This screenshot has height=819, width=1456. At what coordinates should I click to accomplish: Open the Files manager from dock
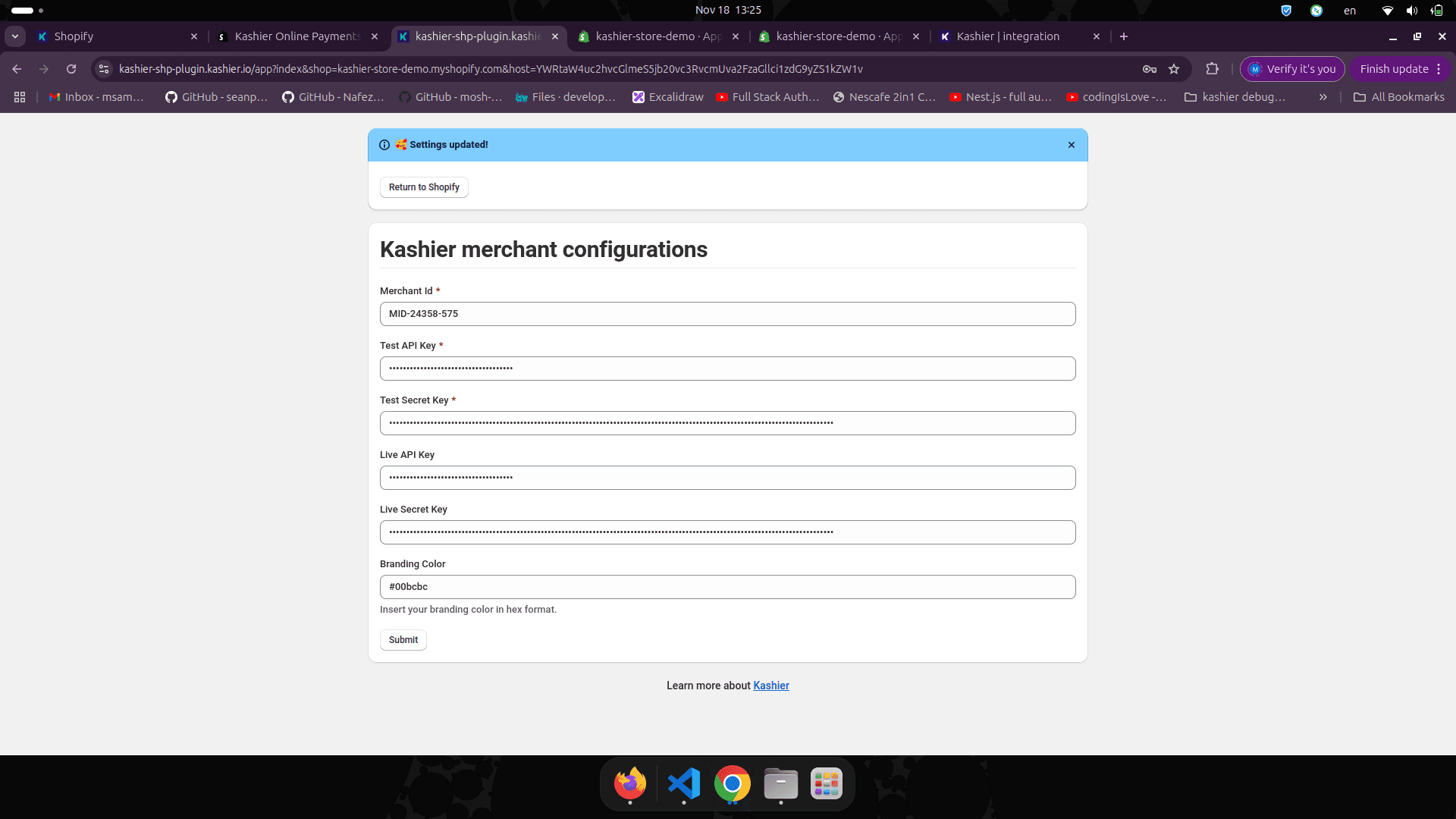pyautogui.click(x=781, y=783)
